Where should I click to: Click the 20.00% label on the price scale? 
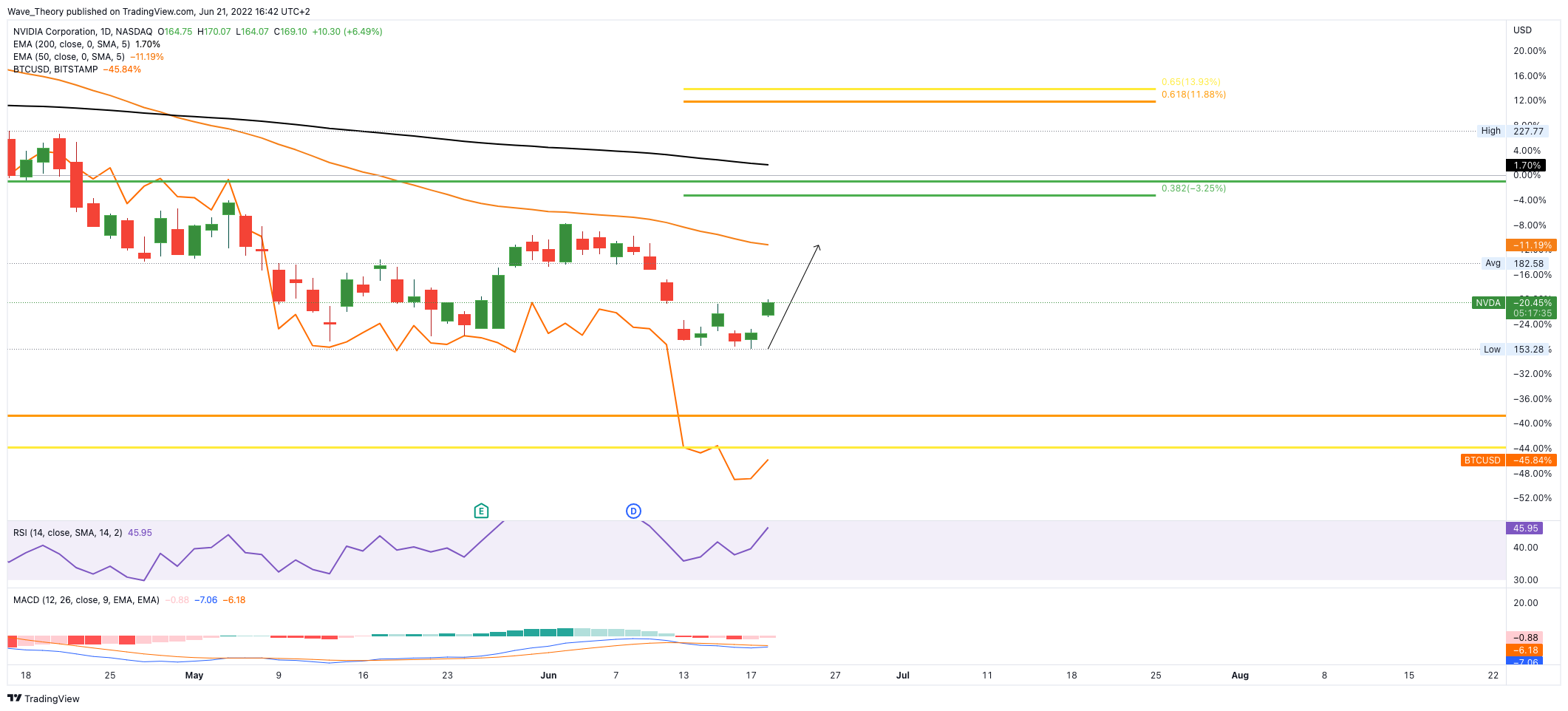1530,51
